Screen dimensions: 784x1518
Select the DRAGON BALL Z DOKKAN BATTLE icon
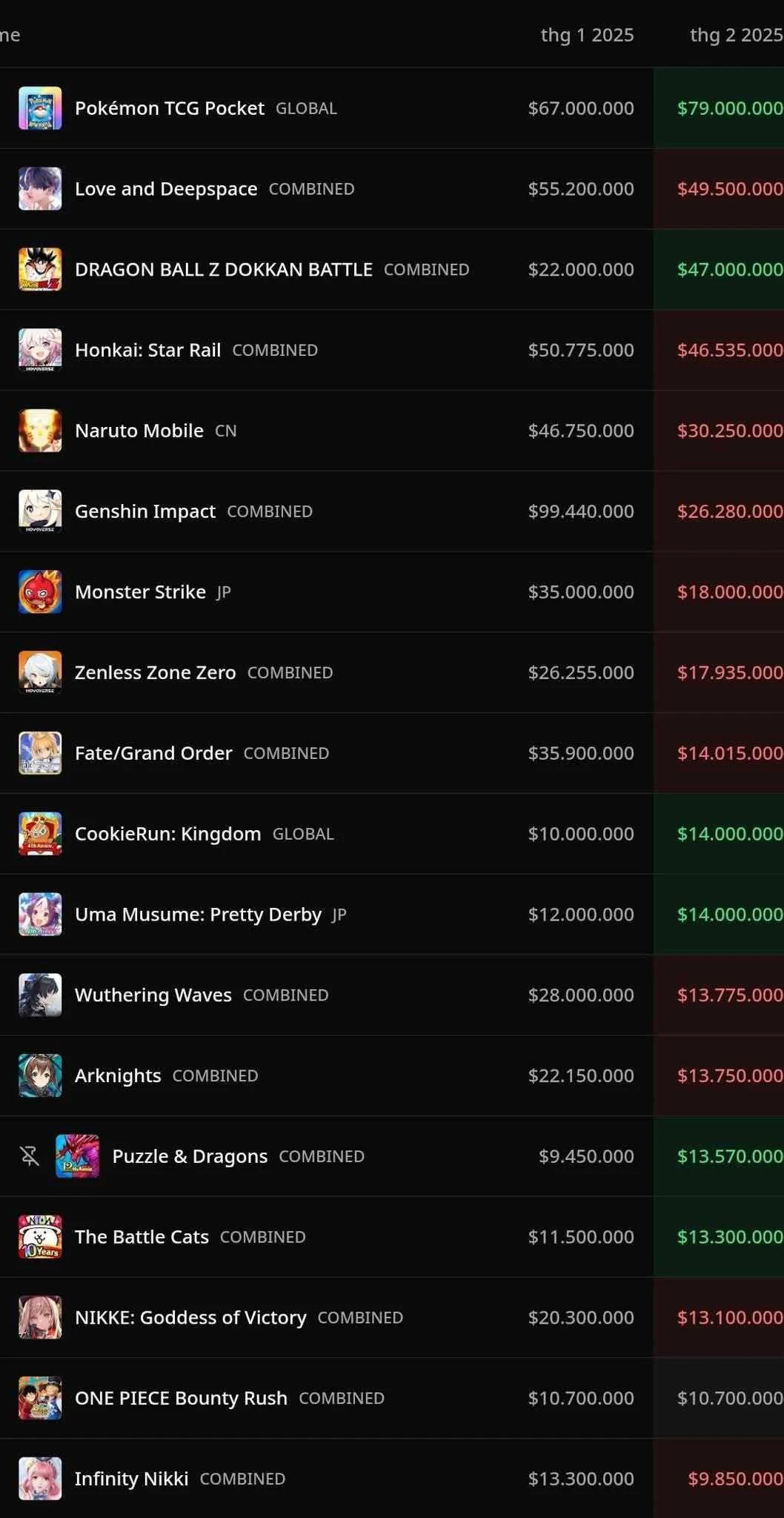click(40, 270)
